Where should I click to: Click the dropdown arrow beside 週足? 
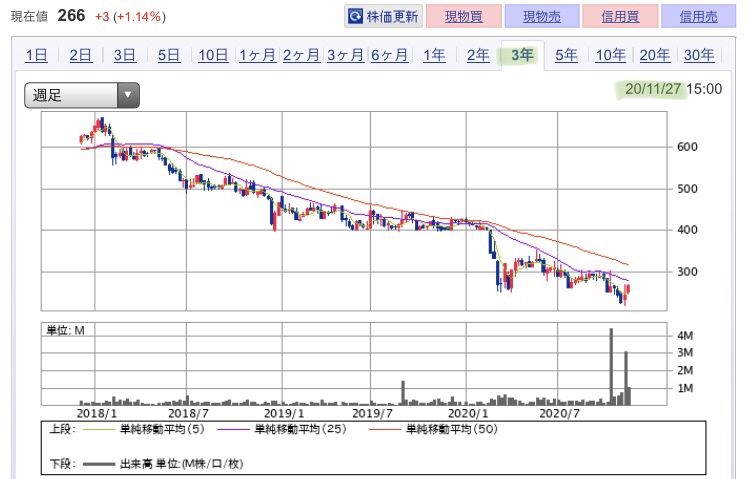[128, 95]
